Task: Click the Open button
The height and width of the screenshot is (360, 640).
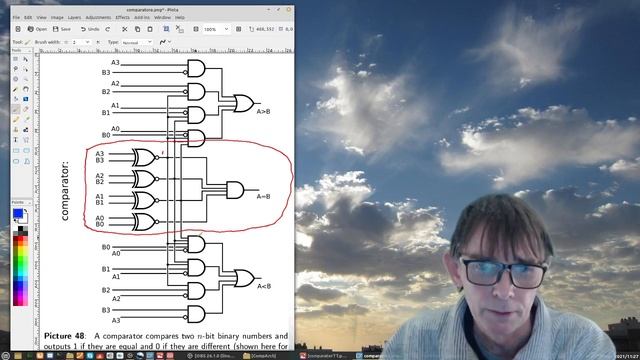Action: [37, 29]
